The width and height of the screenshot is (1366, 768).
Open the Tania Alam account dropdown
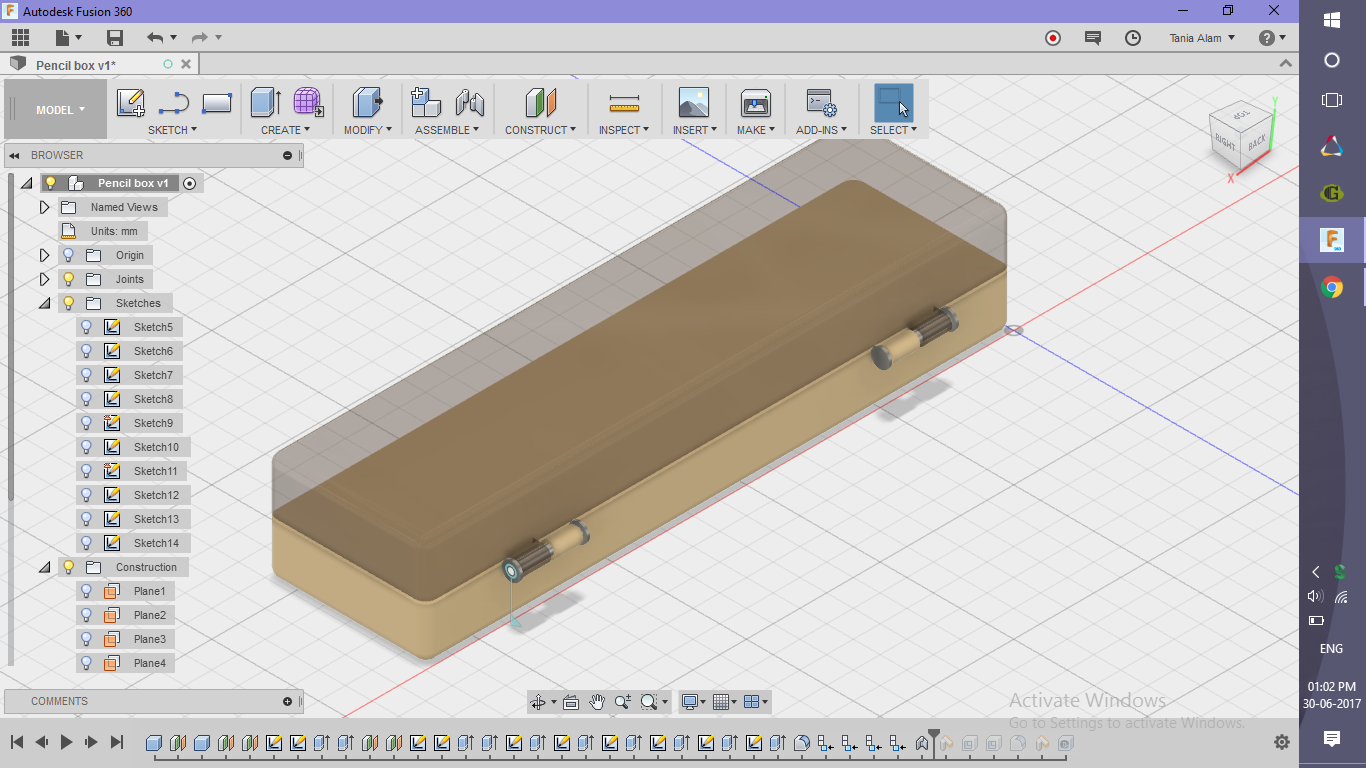(x=1202, y=38)
